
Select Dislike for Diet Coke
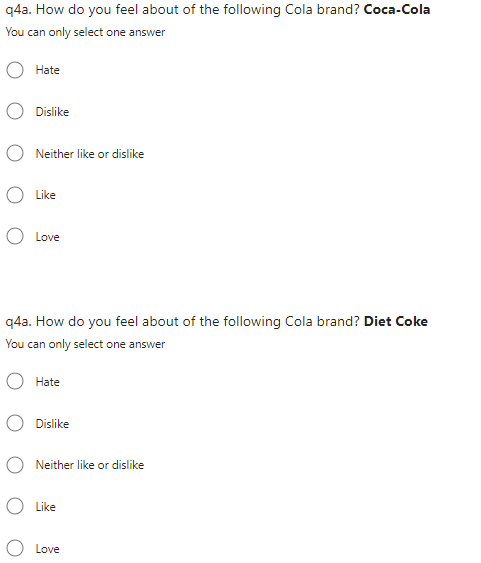coord(15,423)
